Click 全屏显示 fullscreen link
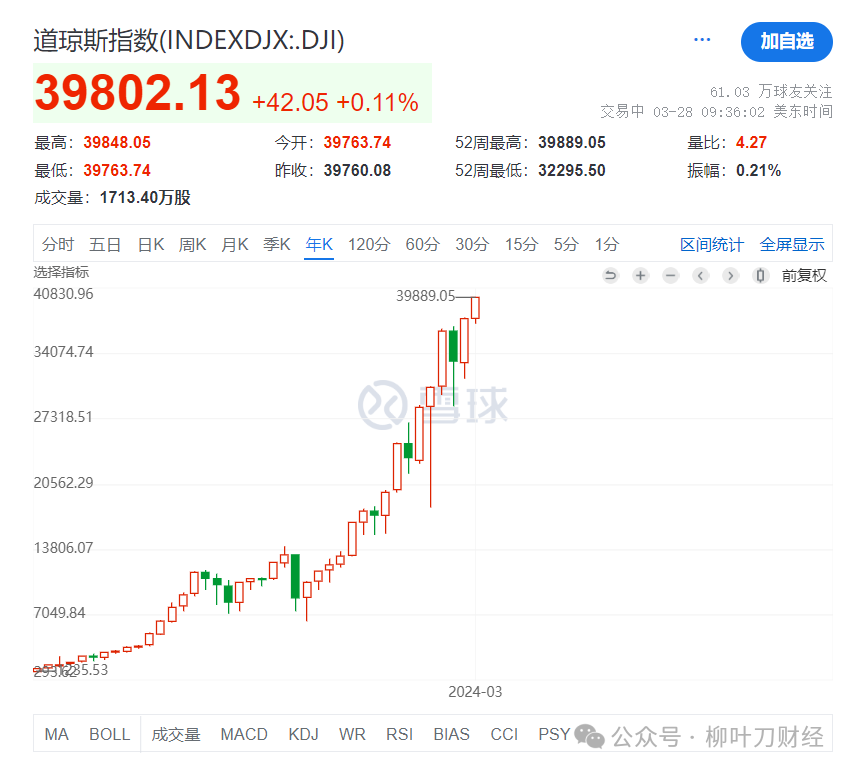The width and height of the screenshot is (851, 771). (792, 245)
